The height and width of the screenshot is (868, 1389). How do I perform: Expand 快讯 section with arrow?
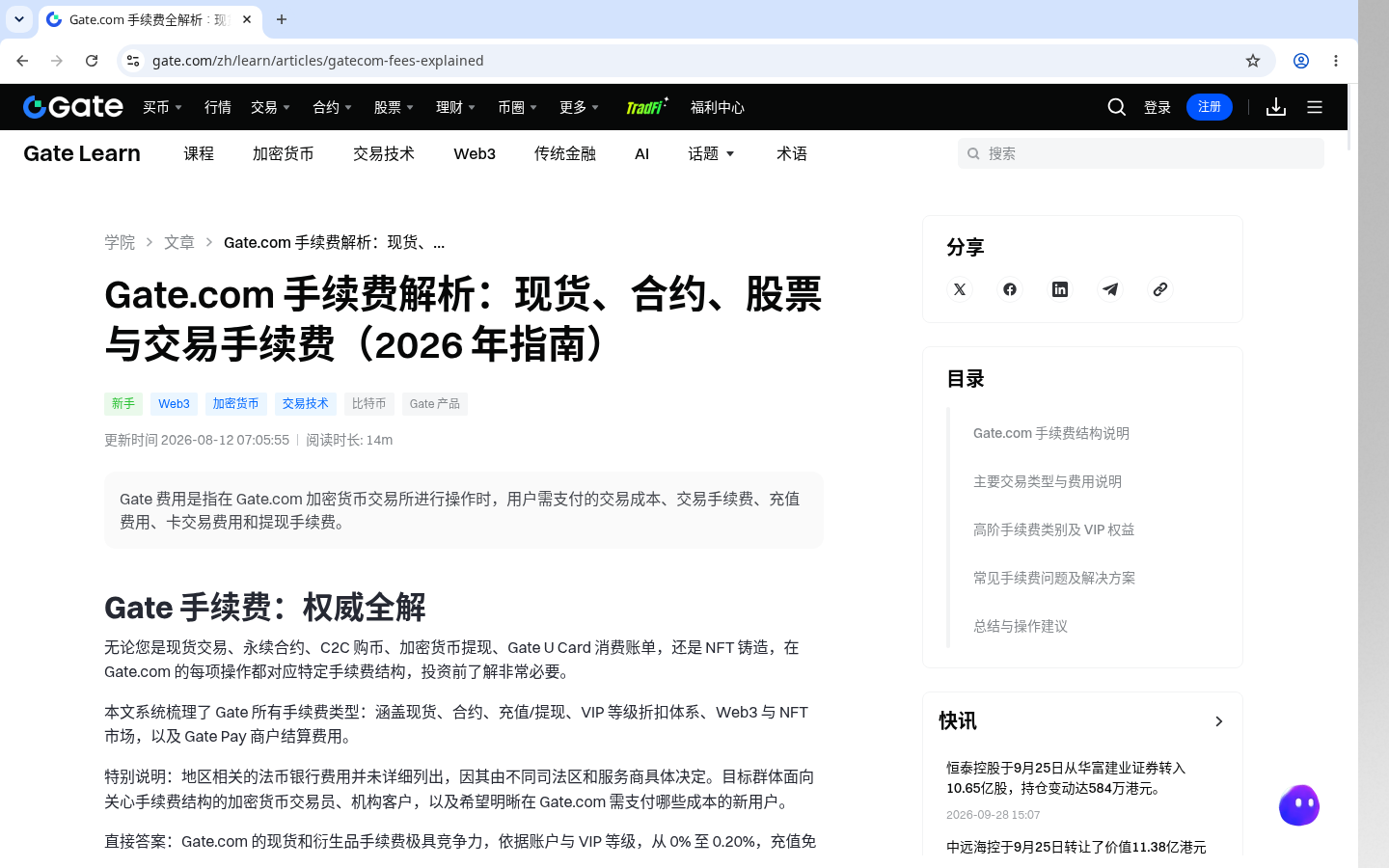tap(1219, 721)
